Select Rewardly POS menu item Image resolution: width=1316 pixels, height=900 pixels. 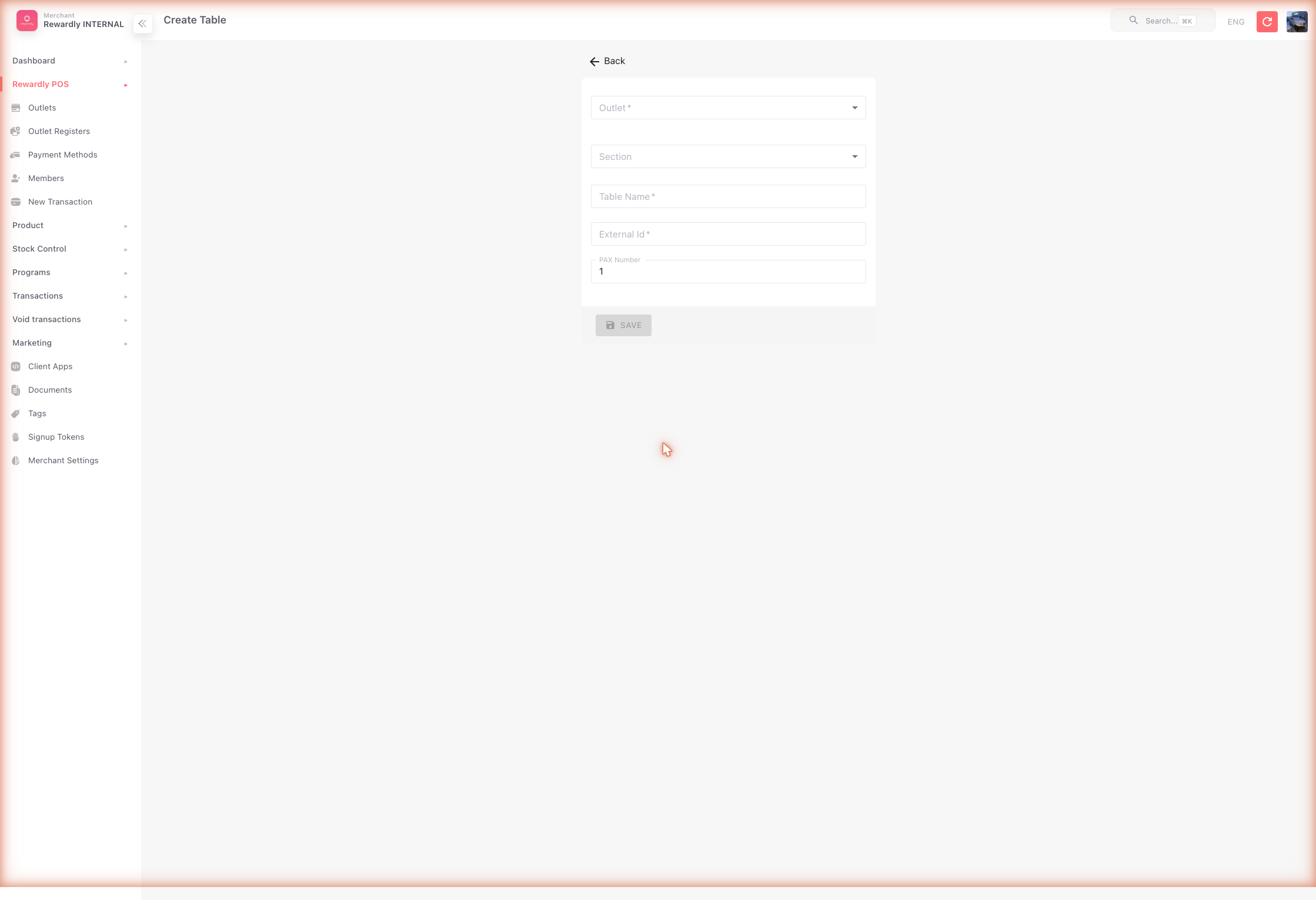click(41, 84)
